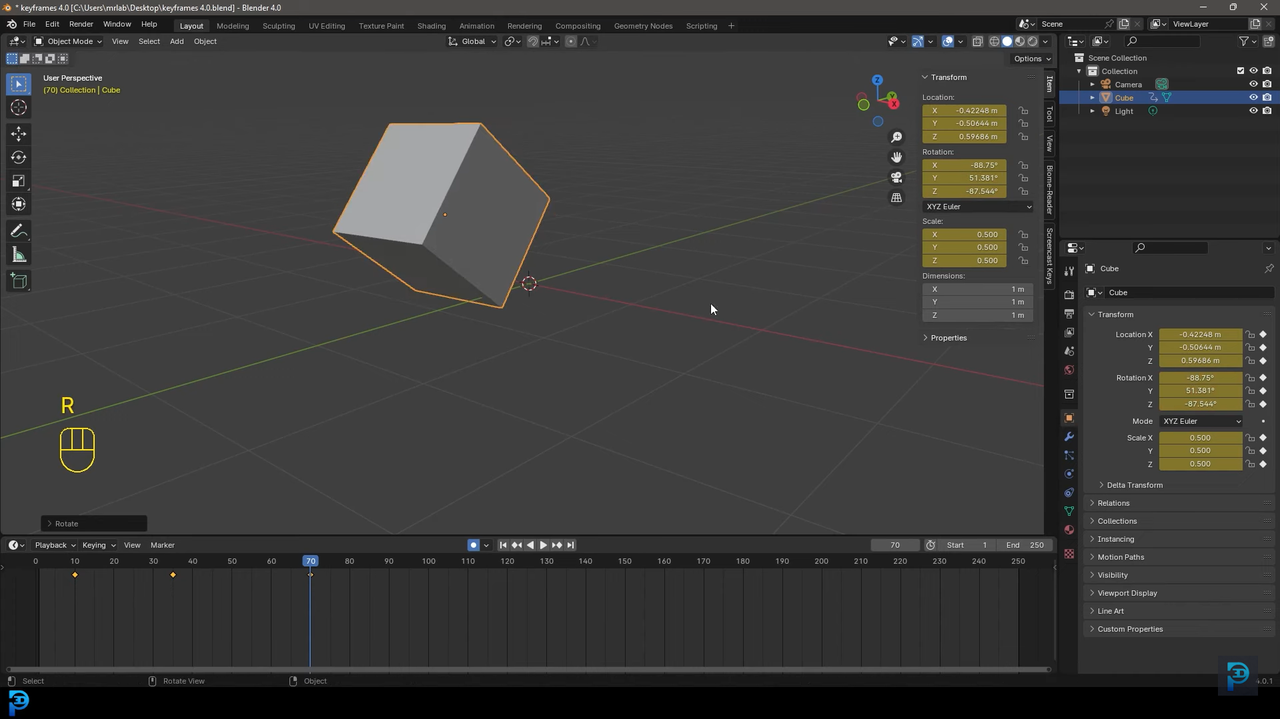Activate the Select Box tool
This screenshot has width=1280, height=719.
coord(18,84)
